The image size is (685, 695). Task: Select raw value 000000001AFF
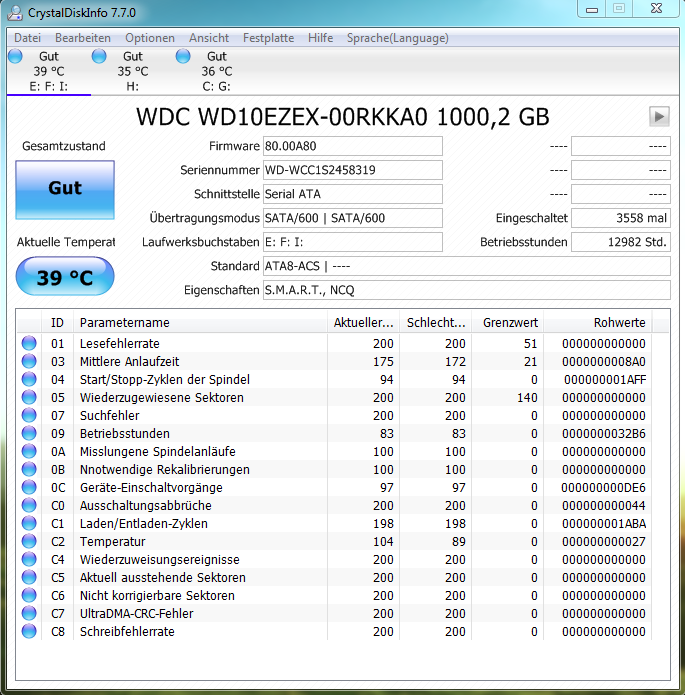tap(605, 379)
